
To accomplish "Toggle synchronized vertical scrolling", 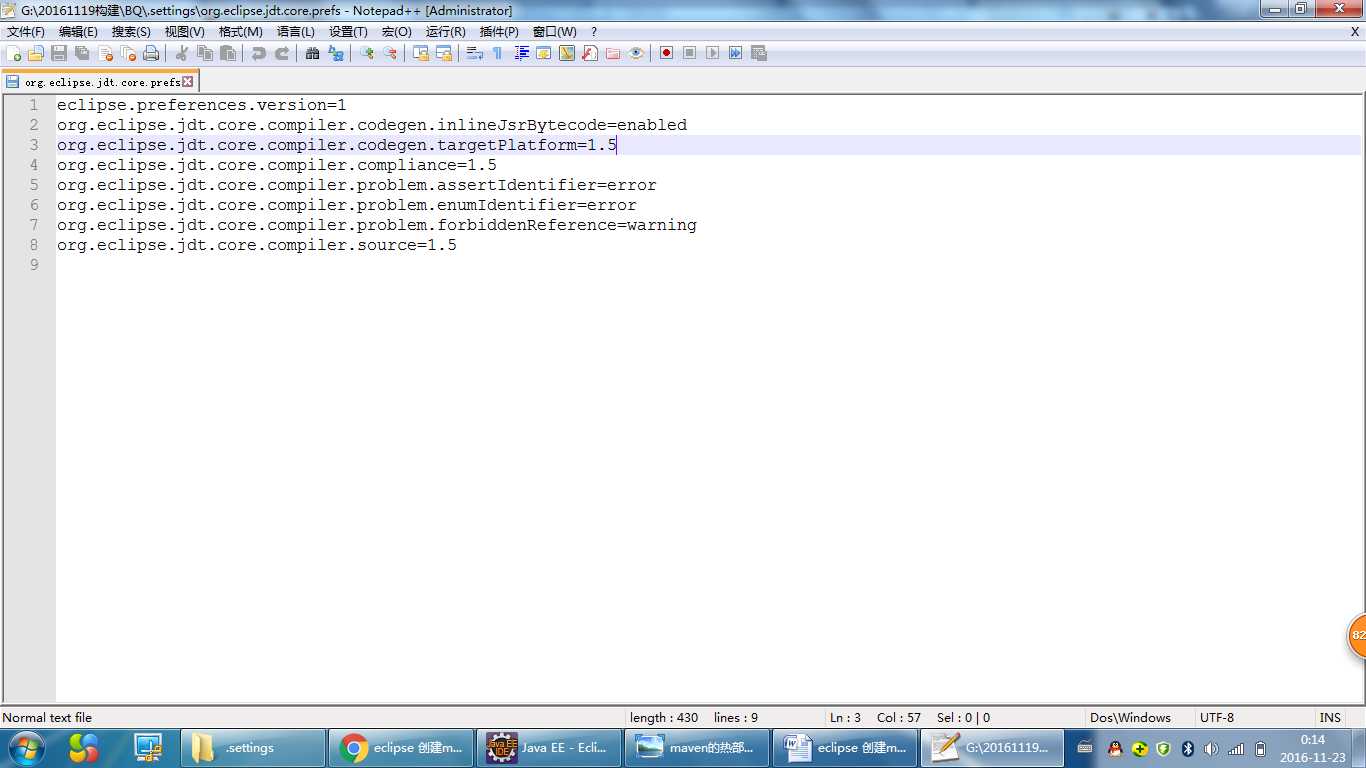I will [420, 53].
